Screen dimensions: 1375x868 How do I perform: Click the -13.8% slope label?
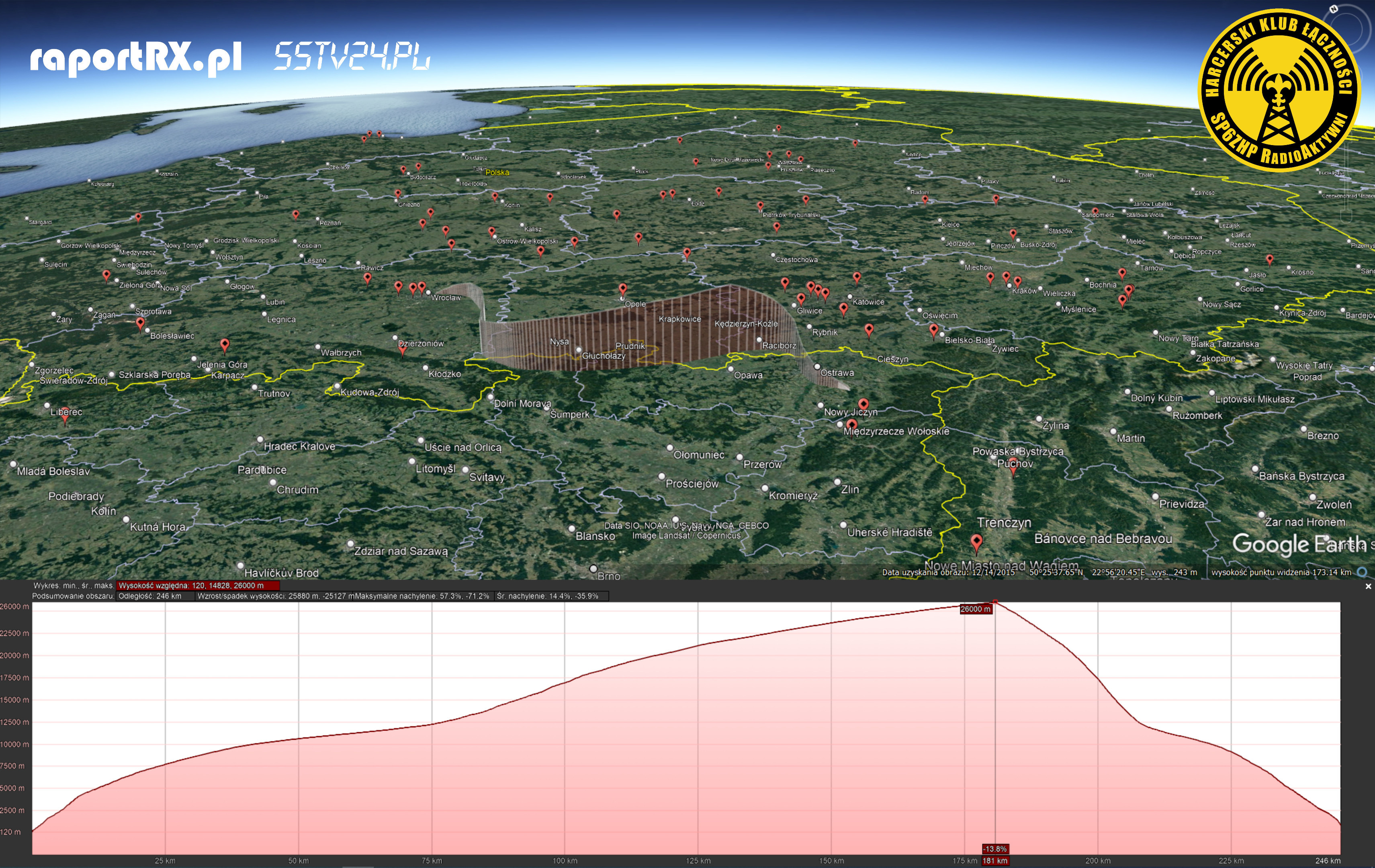[995, 849]
